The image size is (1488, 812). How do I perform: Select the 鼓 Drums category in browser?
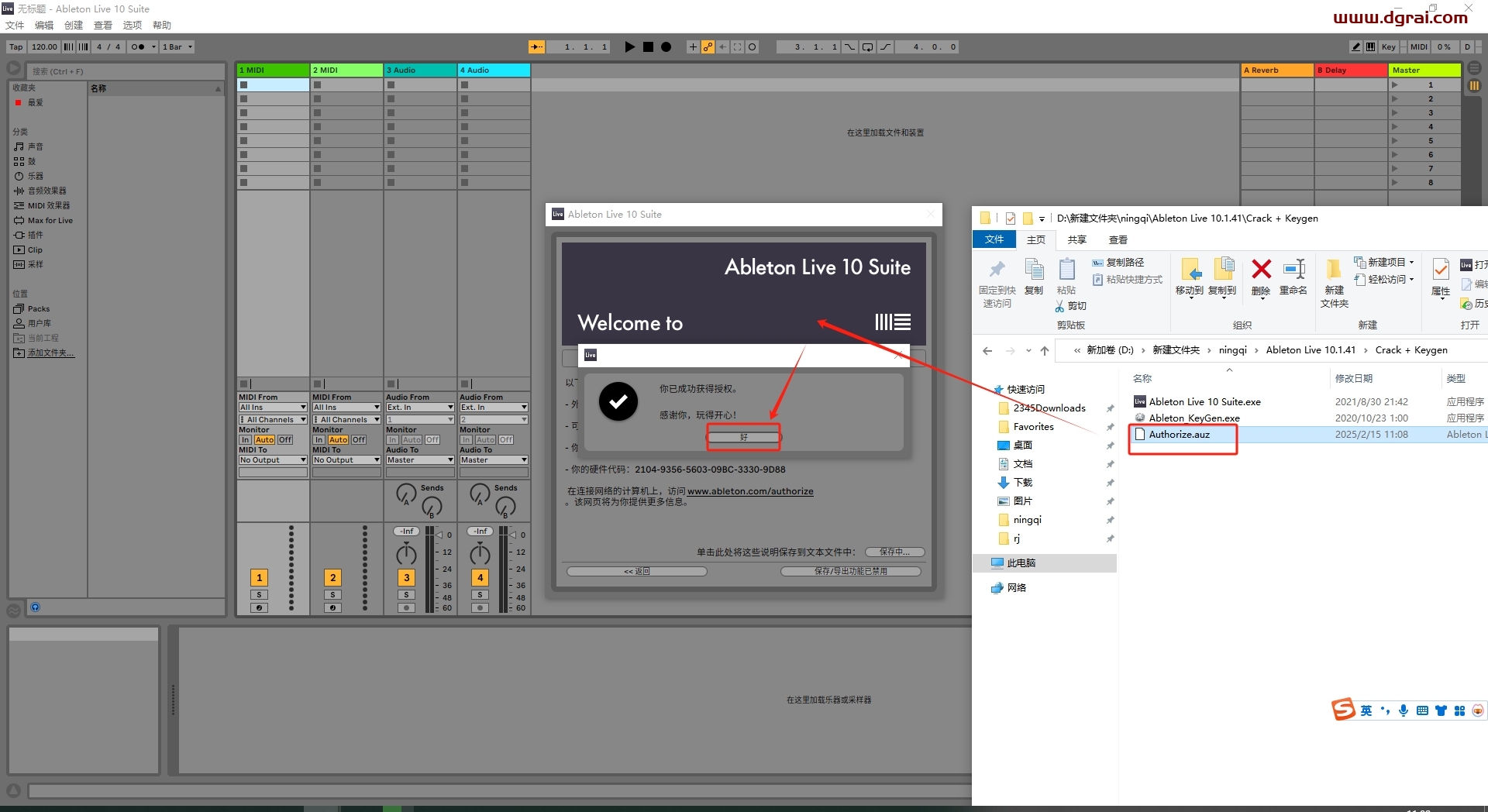pos(25,161)
